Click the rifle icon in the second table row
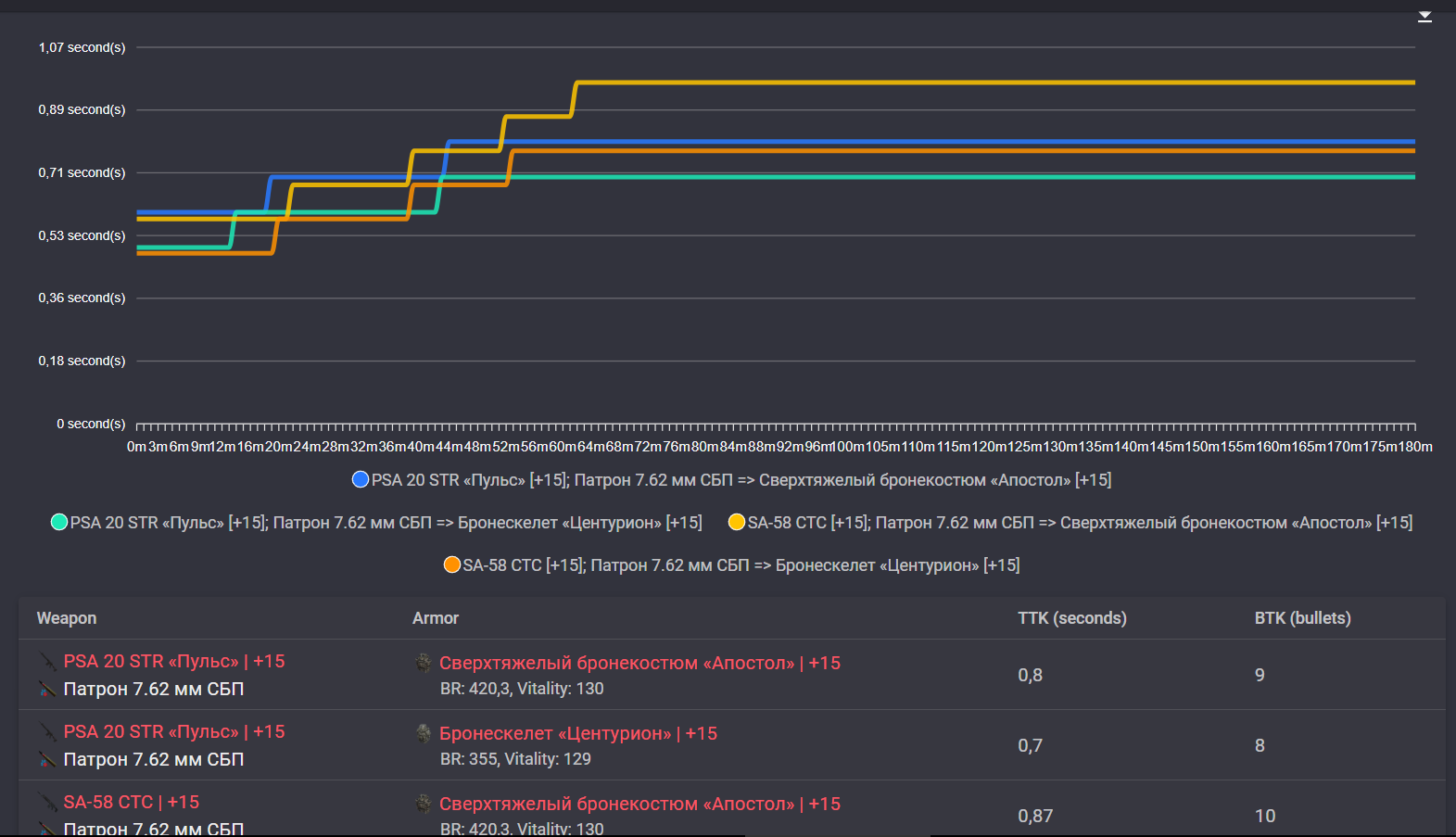 (x=48, y=732)
